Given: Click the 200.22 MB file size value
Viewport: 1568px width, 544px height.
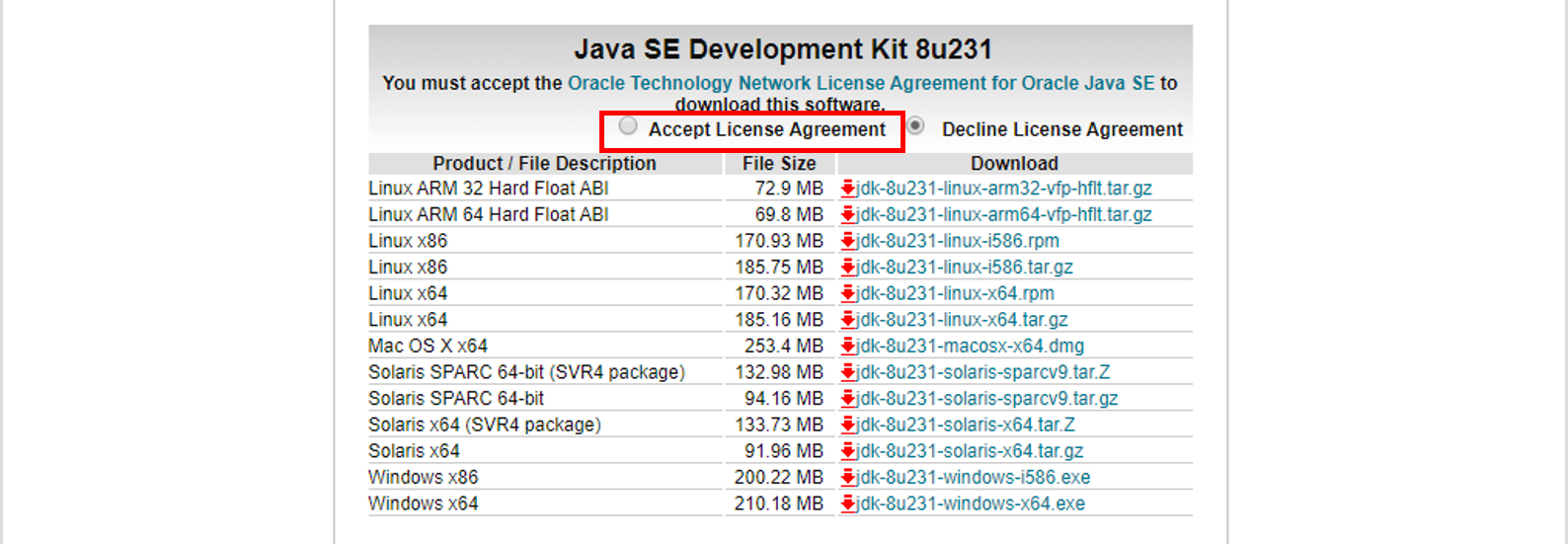Looking at the screenshot, I should point(779,478).
